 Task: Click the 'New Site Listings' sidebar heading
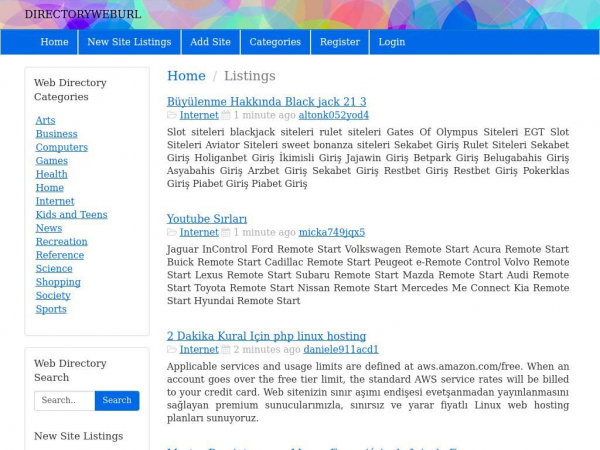tap(78, 436)
